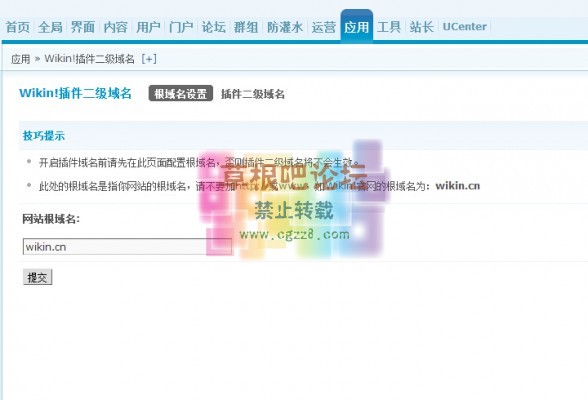588x400 pixels.
Task: Select the 根域名设置 sub-tab
Action: point(181,94)
